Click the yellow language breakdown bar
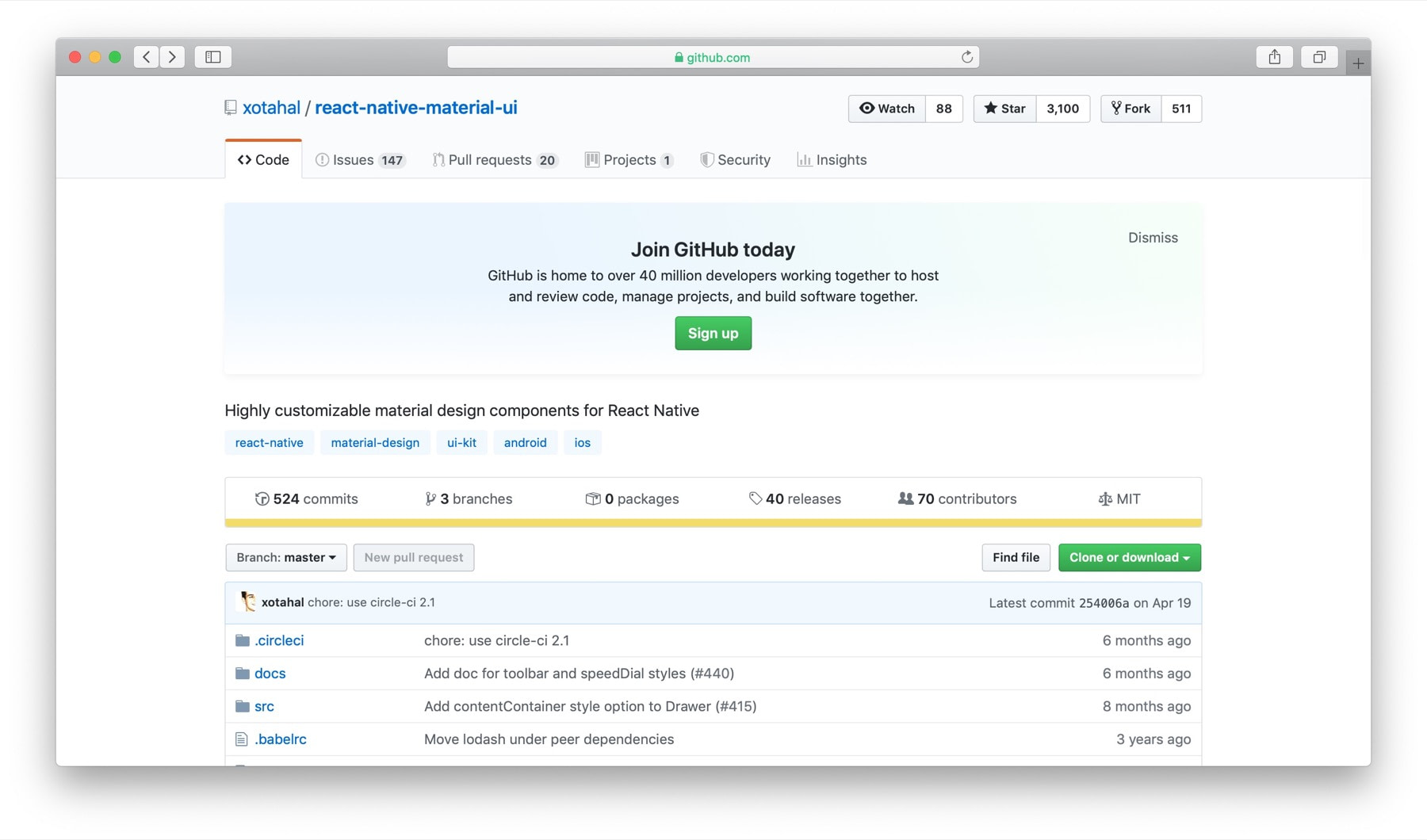 click(x=713, y=523)
